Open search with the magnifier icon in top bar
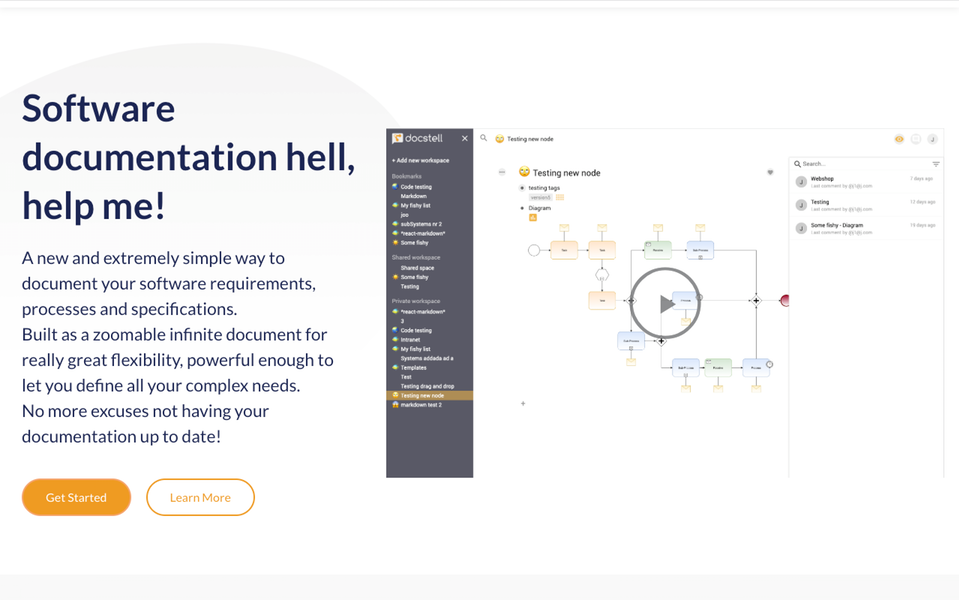Screen dimensions: 959x600 [484, 138]
